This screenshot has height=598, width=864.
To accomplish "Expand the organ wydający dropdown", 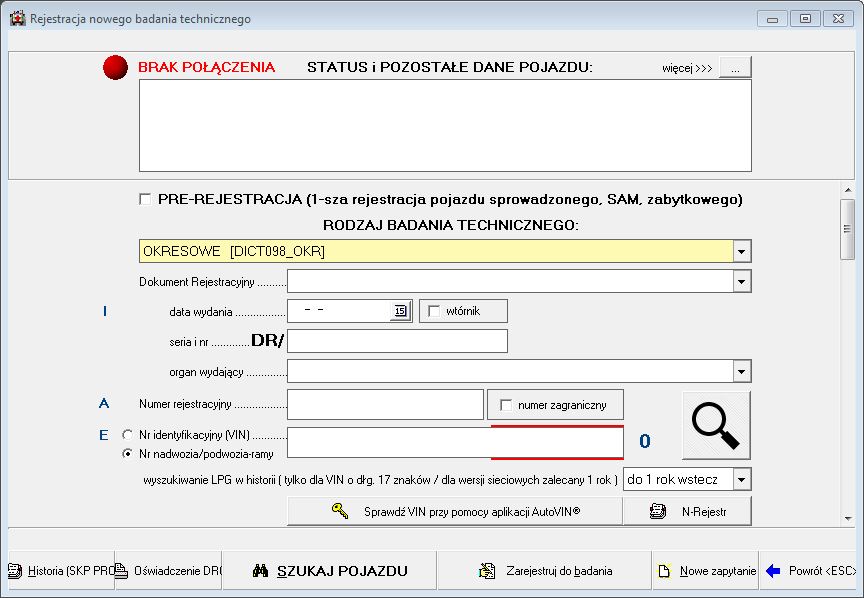I will (741, 371).
